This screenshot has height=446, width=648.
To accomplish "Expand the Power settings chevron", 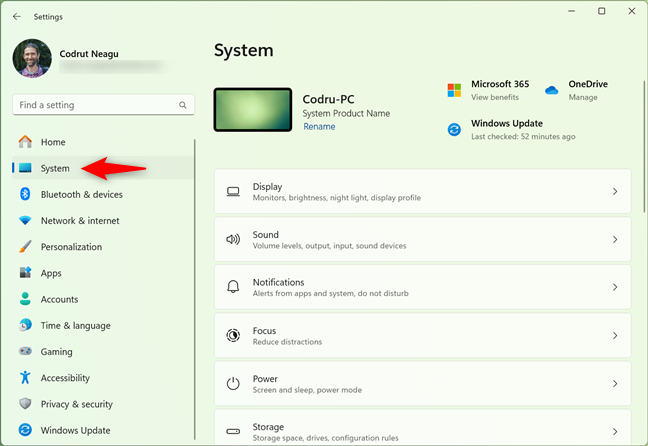I will point(615,383).
